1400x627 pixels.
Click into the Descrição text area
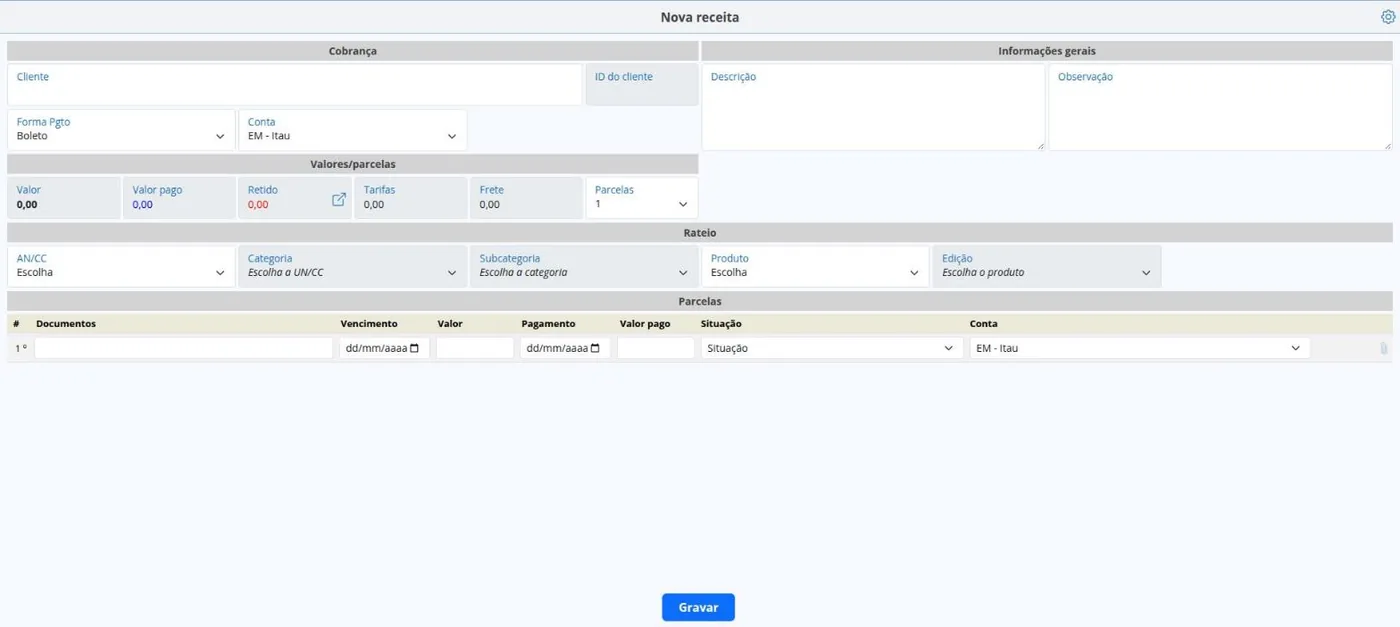coord(873,108)
